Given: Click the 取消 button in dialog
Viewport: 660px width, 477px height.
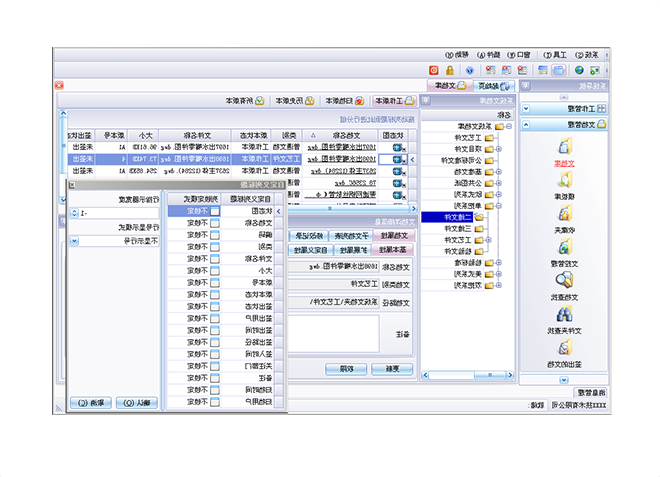Looking at the screenshot, I should point(89,402).
